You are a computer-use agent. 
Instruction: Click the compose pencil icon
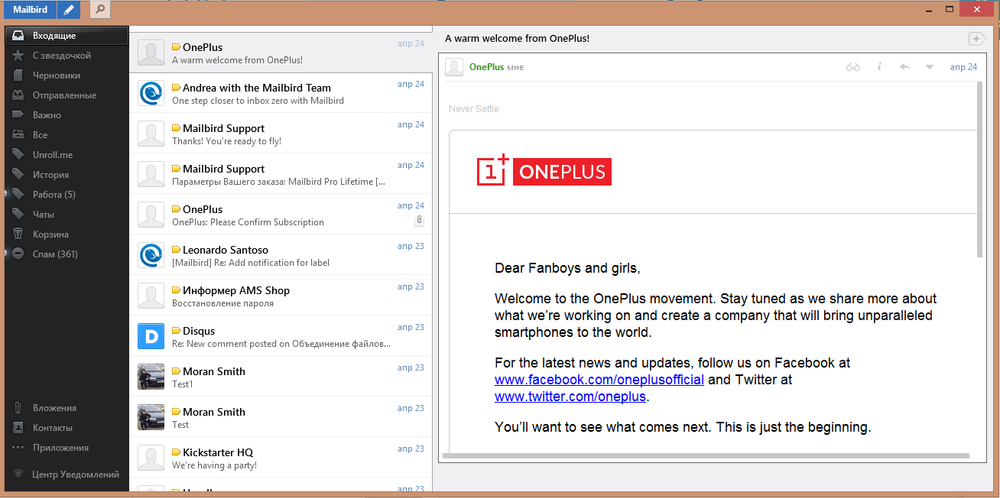tap(69, 10)
